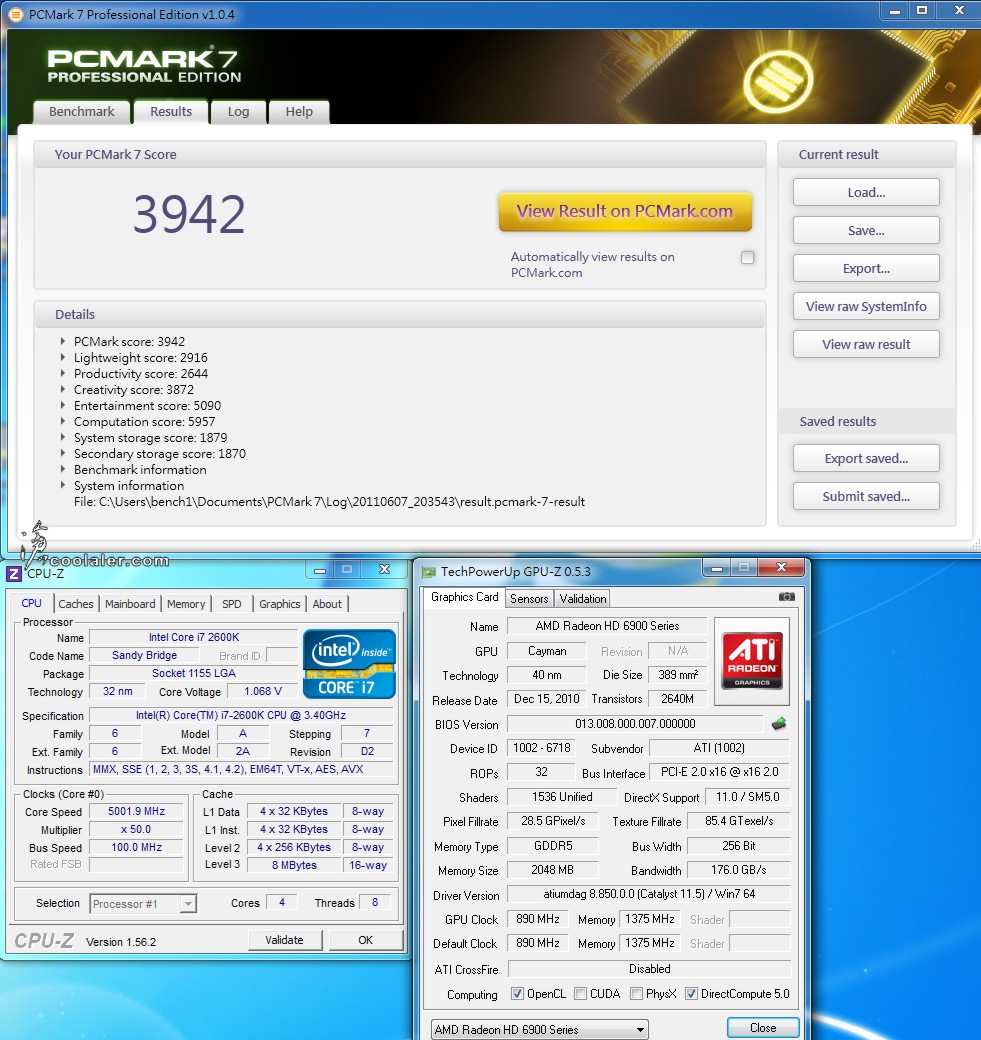
Task: Minimize the GPU-Z window
Action: coord(716,568)
